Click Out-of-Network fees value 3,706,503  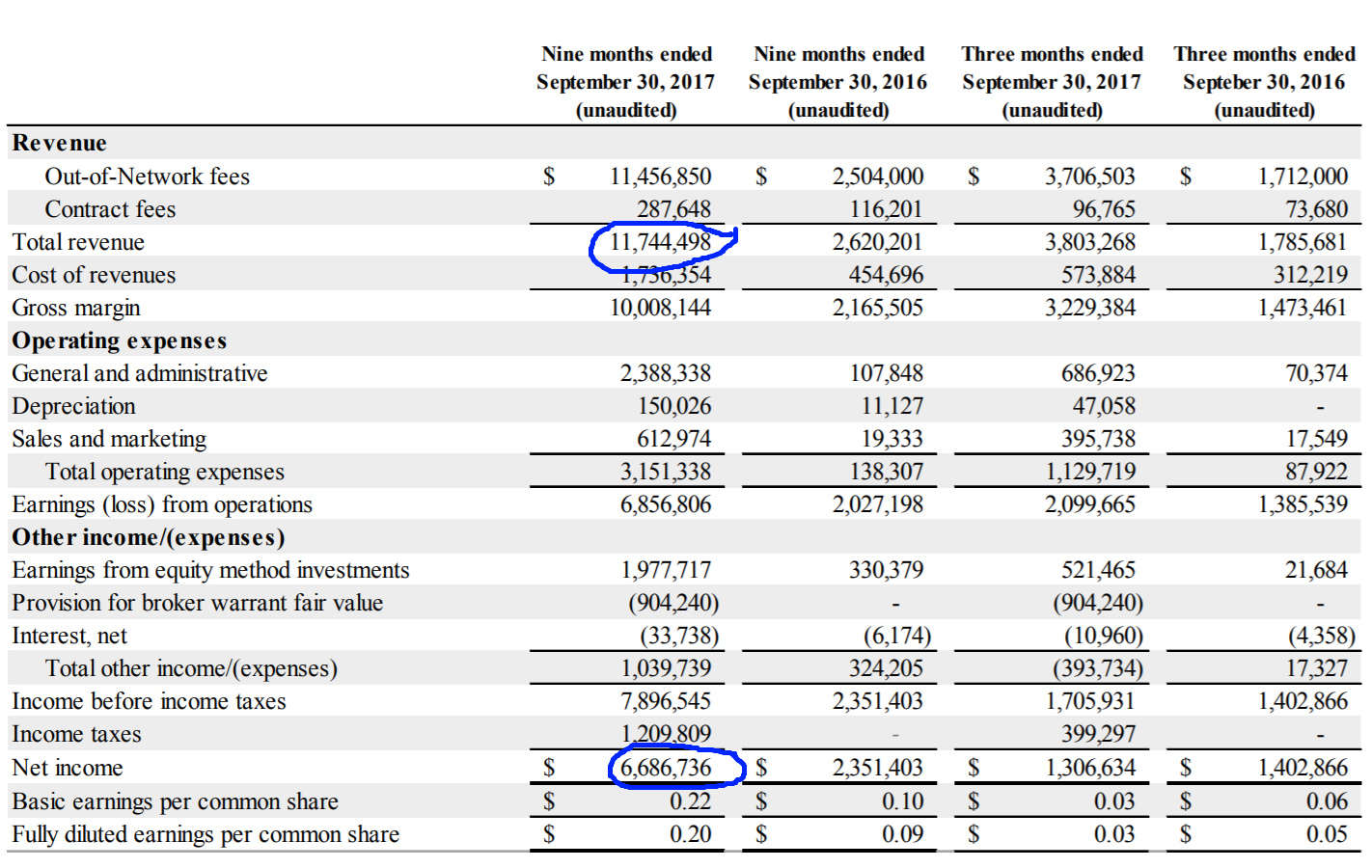pos(1090,176)
